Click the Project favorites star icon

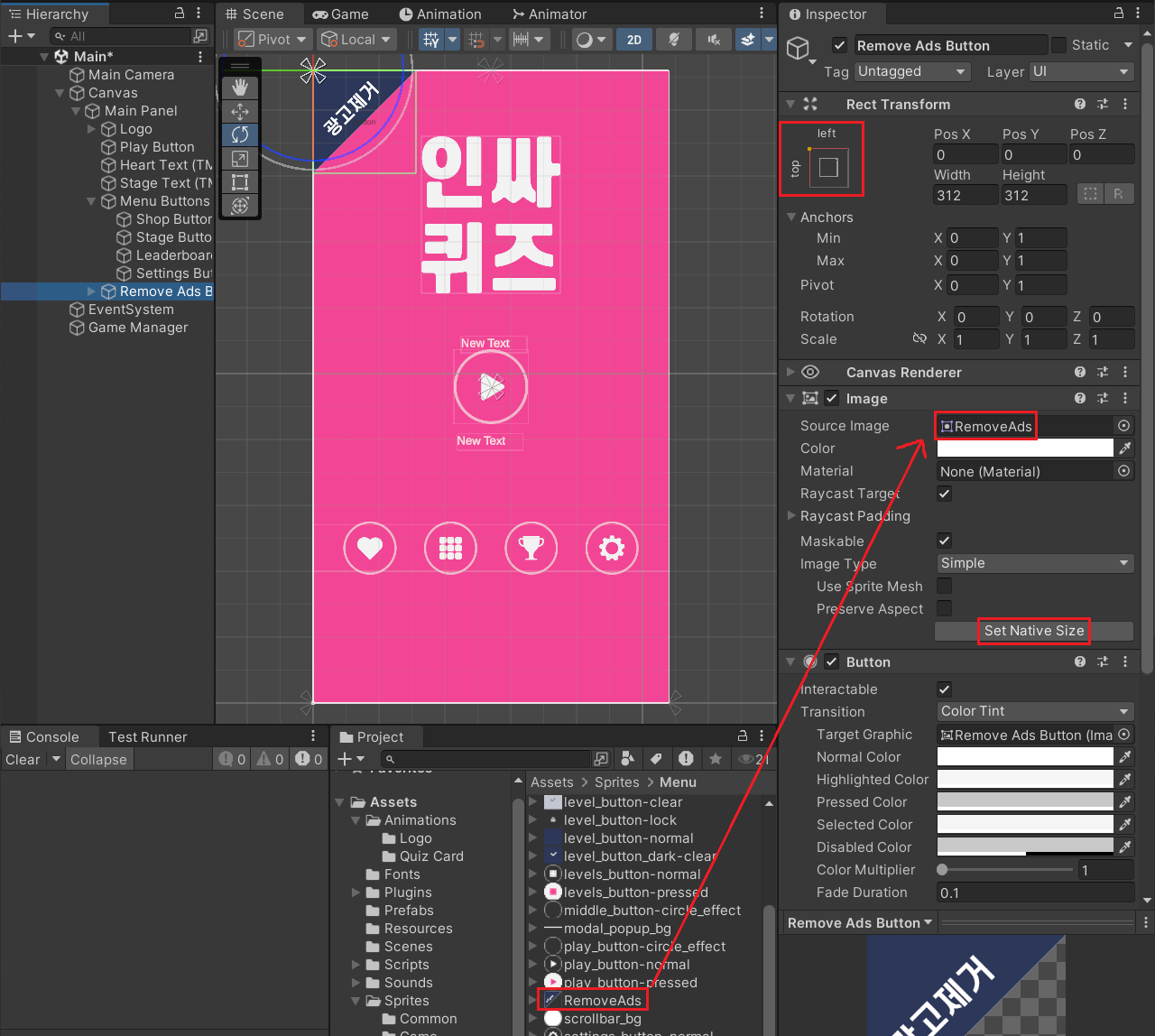click(716, 759)
